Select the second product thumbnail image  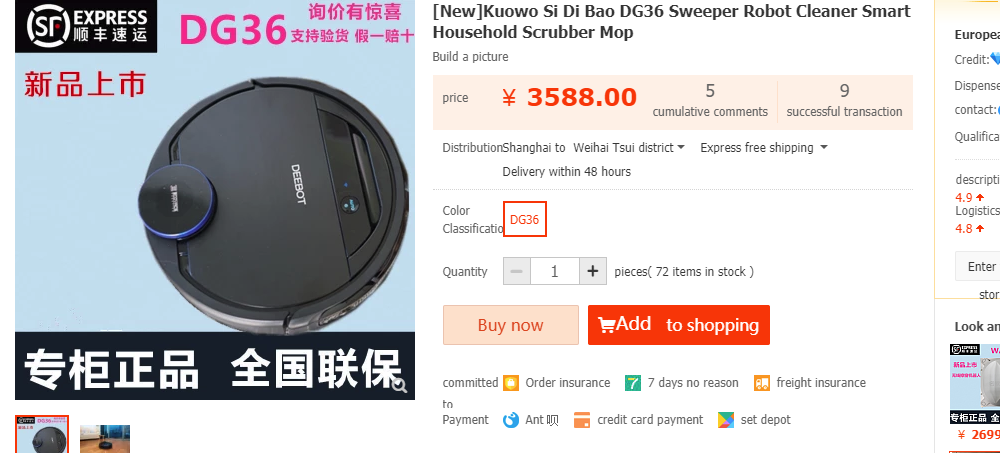point(105,439)
